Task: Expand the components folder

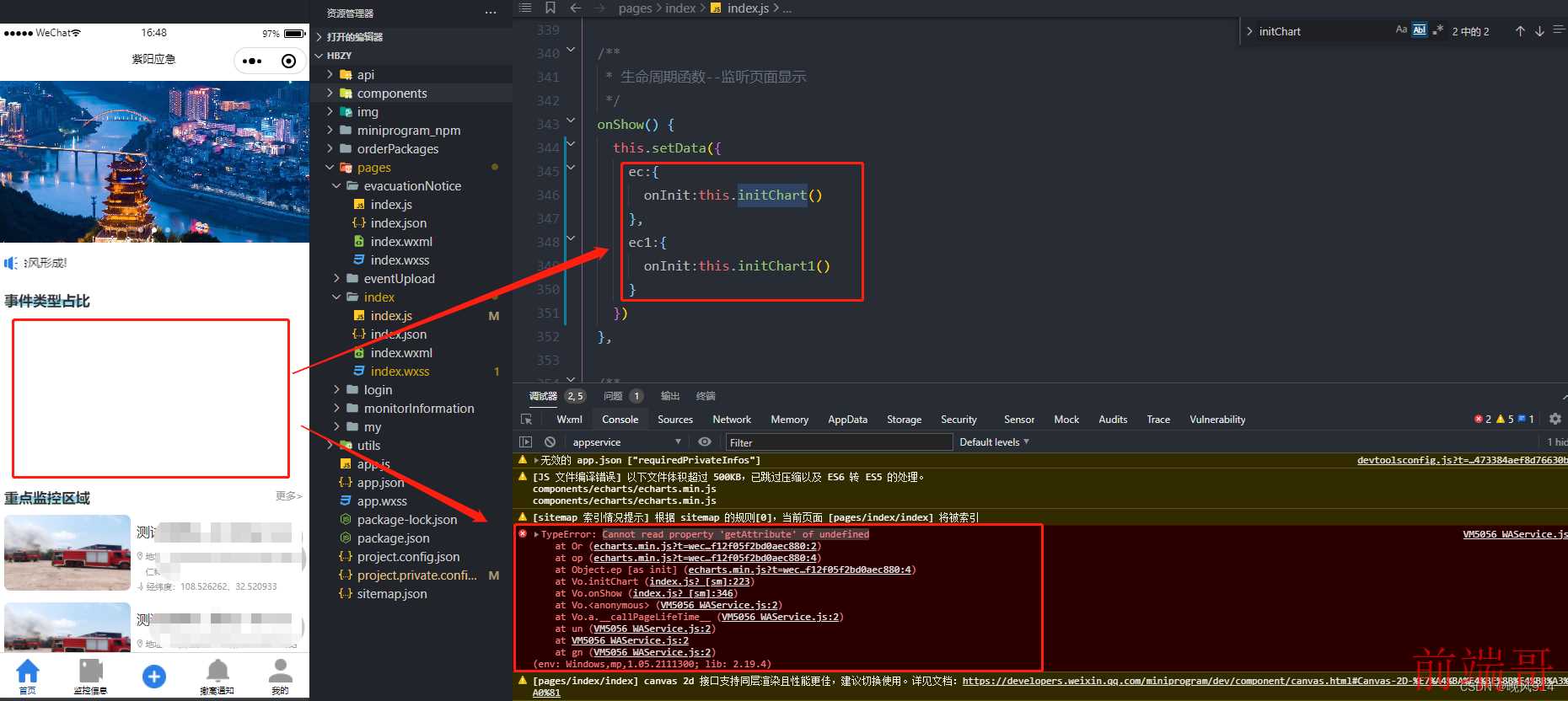Action: pos(330,93)
